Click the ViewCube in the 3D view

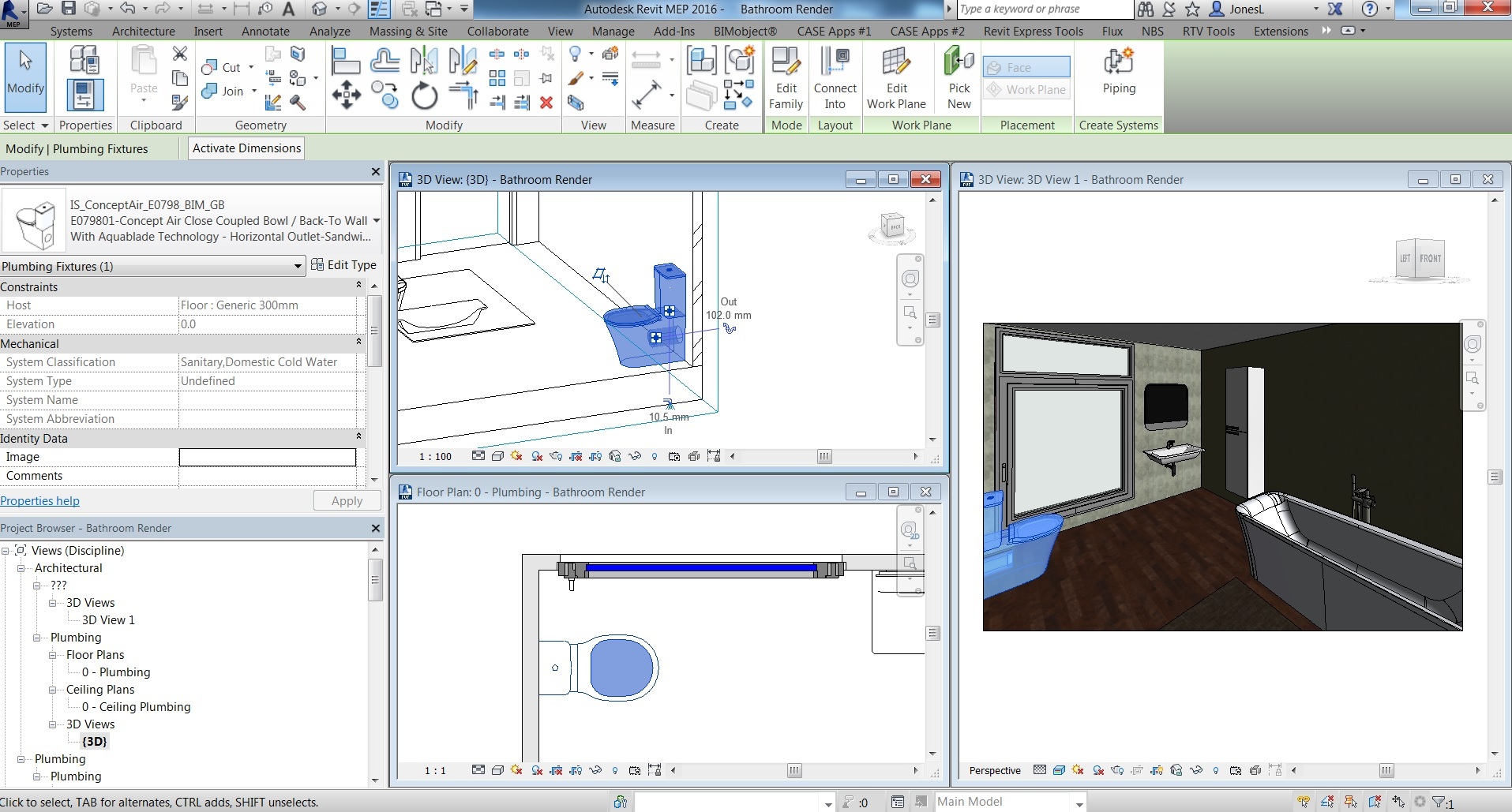click(892, 228)
